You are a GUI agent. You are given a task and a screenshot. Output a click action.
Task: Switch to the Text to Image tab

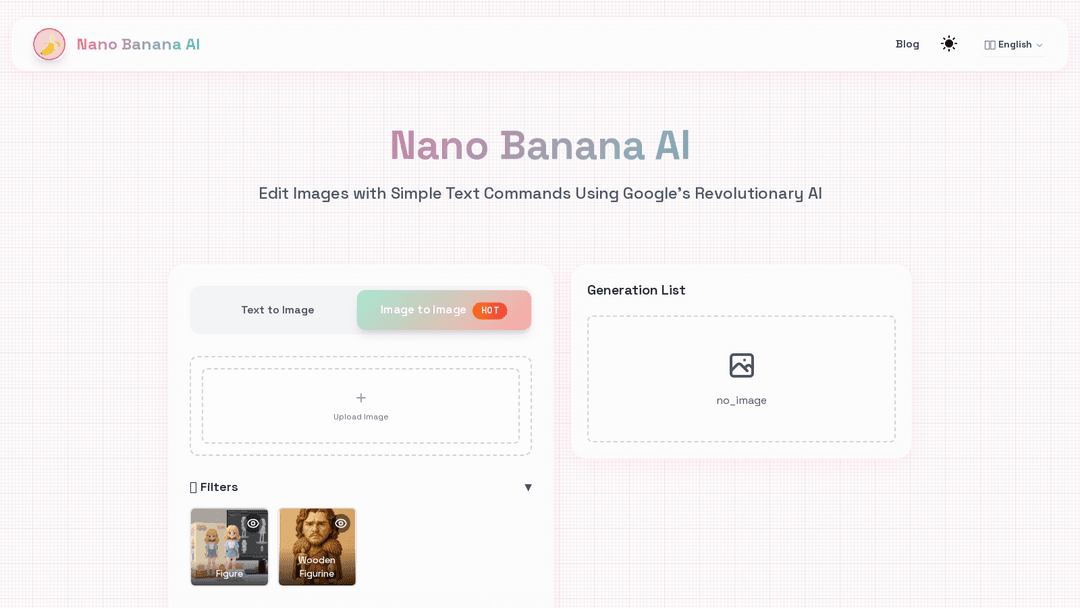click(278, 310)
